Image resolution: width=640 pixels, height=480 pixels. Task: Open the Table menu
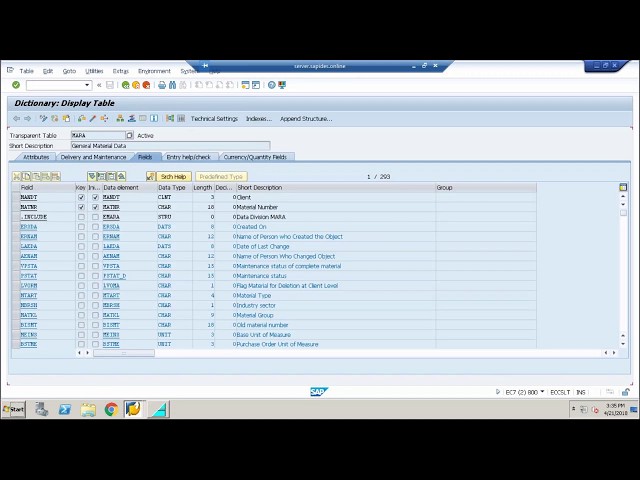[x=27, y=71]
